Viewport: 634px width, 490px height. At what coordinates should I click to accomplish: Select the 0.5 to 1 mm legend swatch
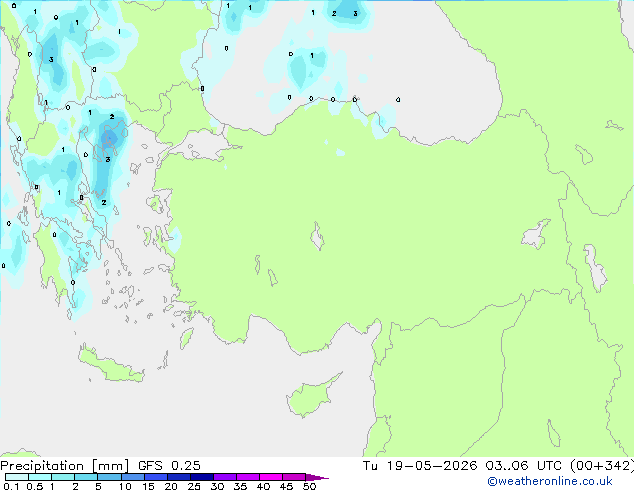[x=40, y=477]
